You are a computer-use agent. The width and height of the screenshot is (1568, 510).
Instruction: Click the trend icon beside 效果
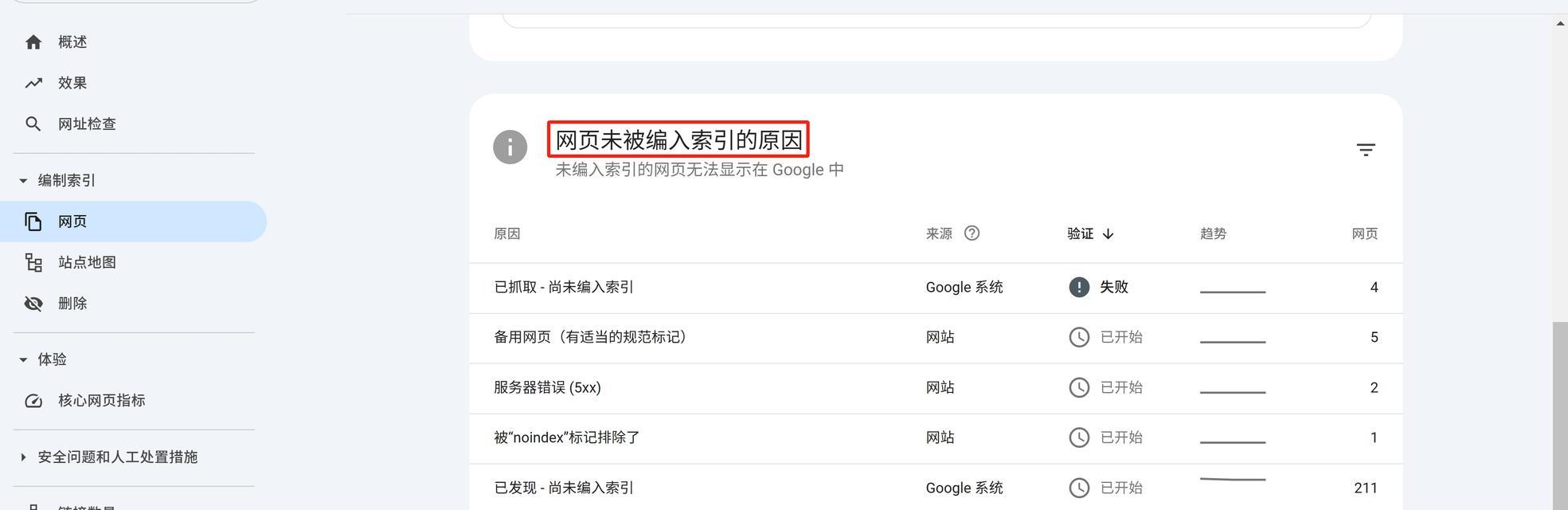[x=33, y=83]
